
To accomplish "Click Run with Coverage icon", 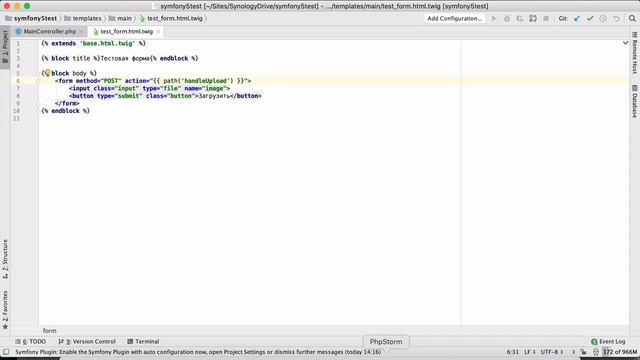I will pos(520,18).
